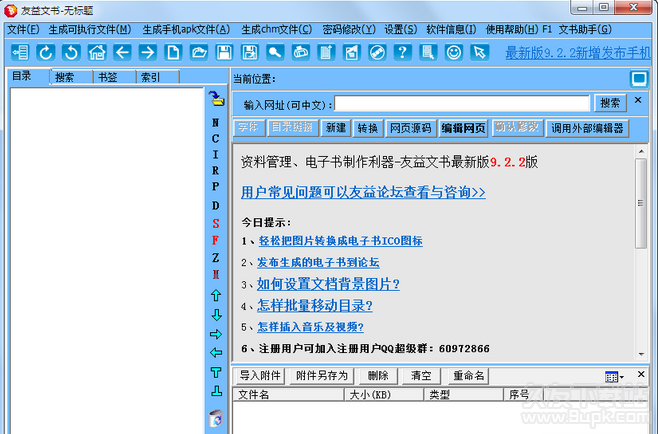Click the letter Z sidebar icon
Screen dimensions: 658x434
coord(216,257)
